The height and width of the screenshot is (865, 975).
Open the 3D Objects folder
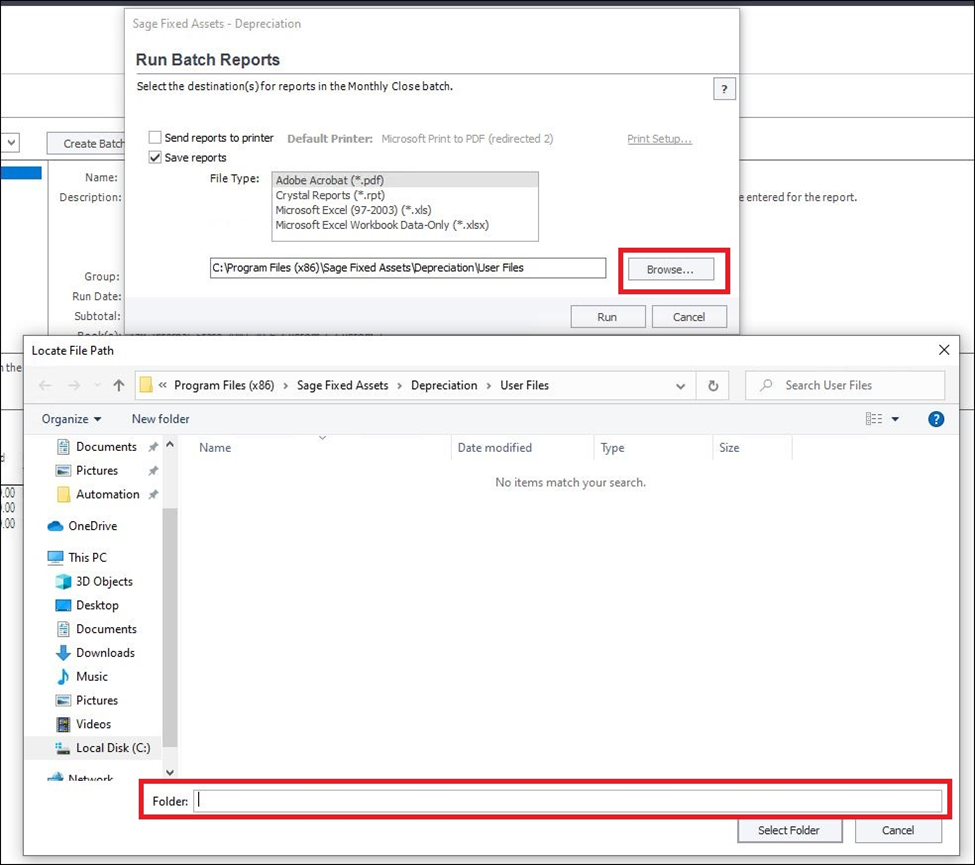(x=103, y=581)
